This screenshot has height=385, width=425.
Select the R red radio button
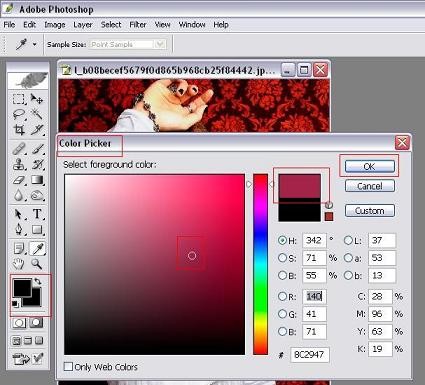(282, 296)
